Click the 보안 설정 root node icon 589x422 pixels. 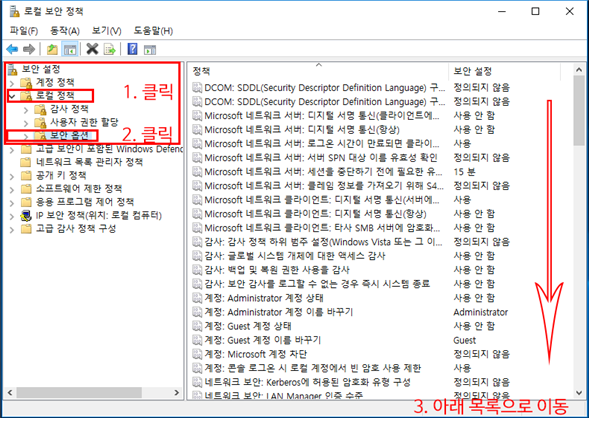[x=13, y=70]
